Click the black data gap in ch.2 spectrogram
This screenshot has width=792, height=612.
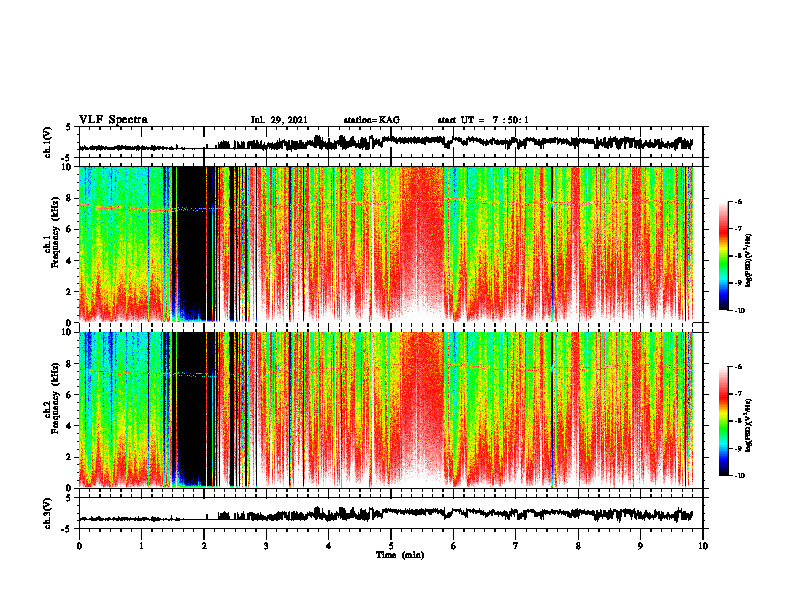point(191,408)
